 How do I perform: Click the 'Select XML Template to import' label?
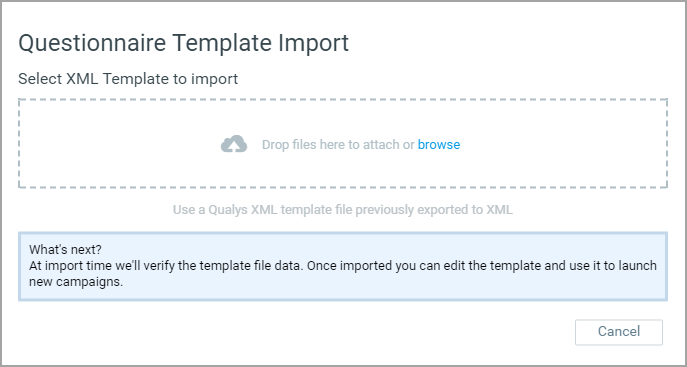point(128,79)
